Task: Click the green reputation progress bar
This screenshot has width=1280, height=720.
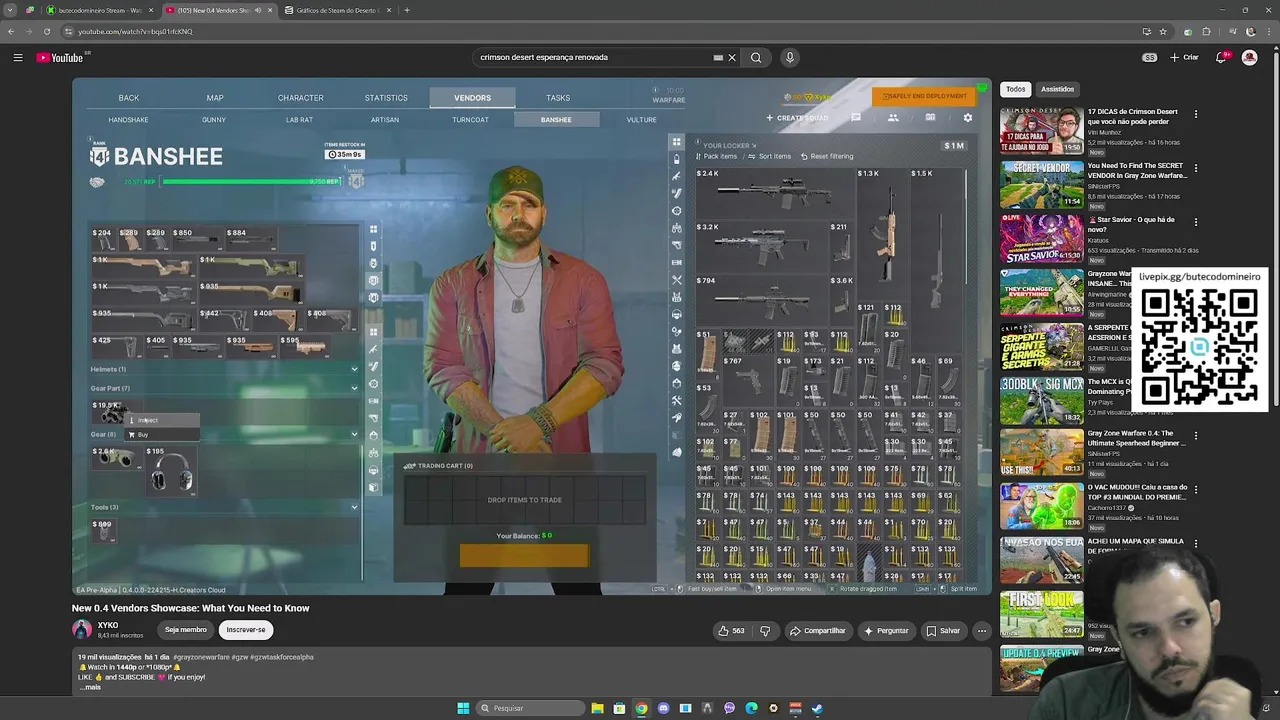Action: pos(251,182)
